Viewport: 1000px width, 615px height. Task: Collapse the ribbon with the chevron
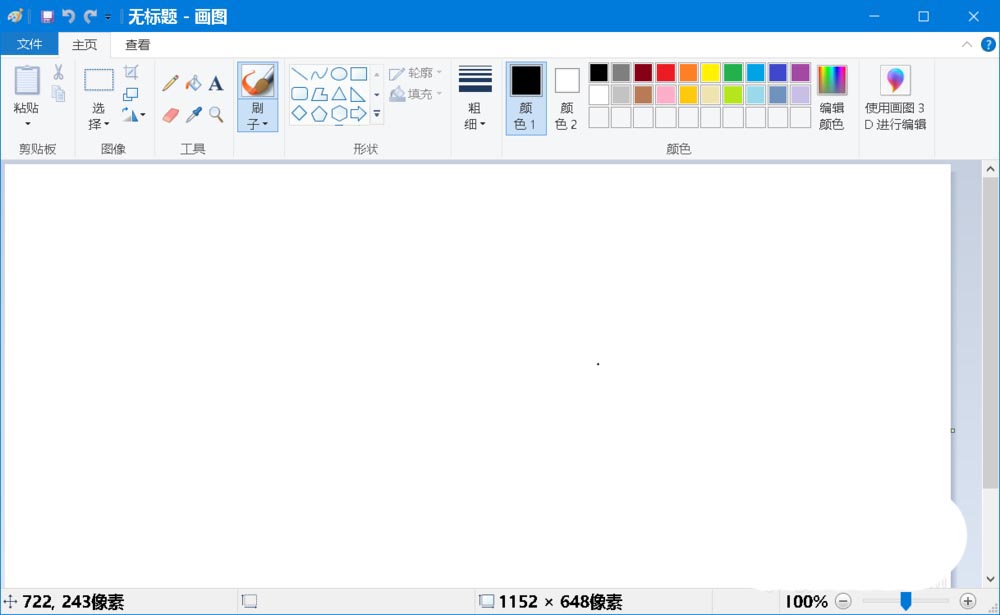click(967, 45)
